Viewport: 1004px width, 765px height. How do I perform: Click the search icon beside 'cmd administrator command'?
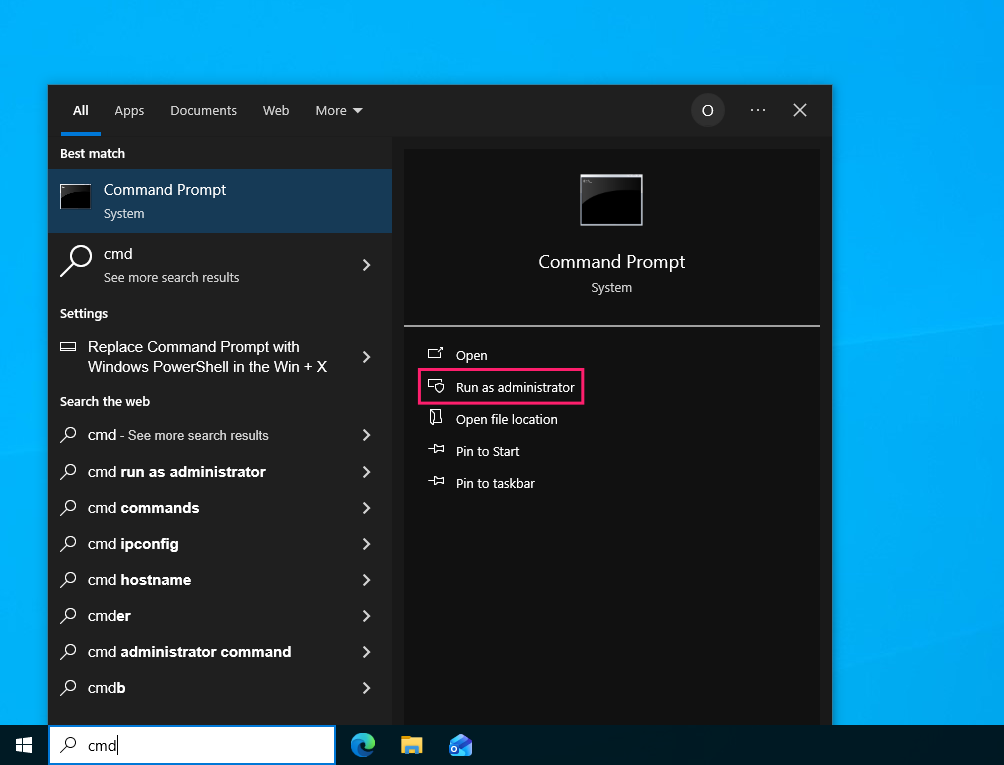(68, 651)
